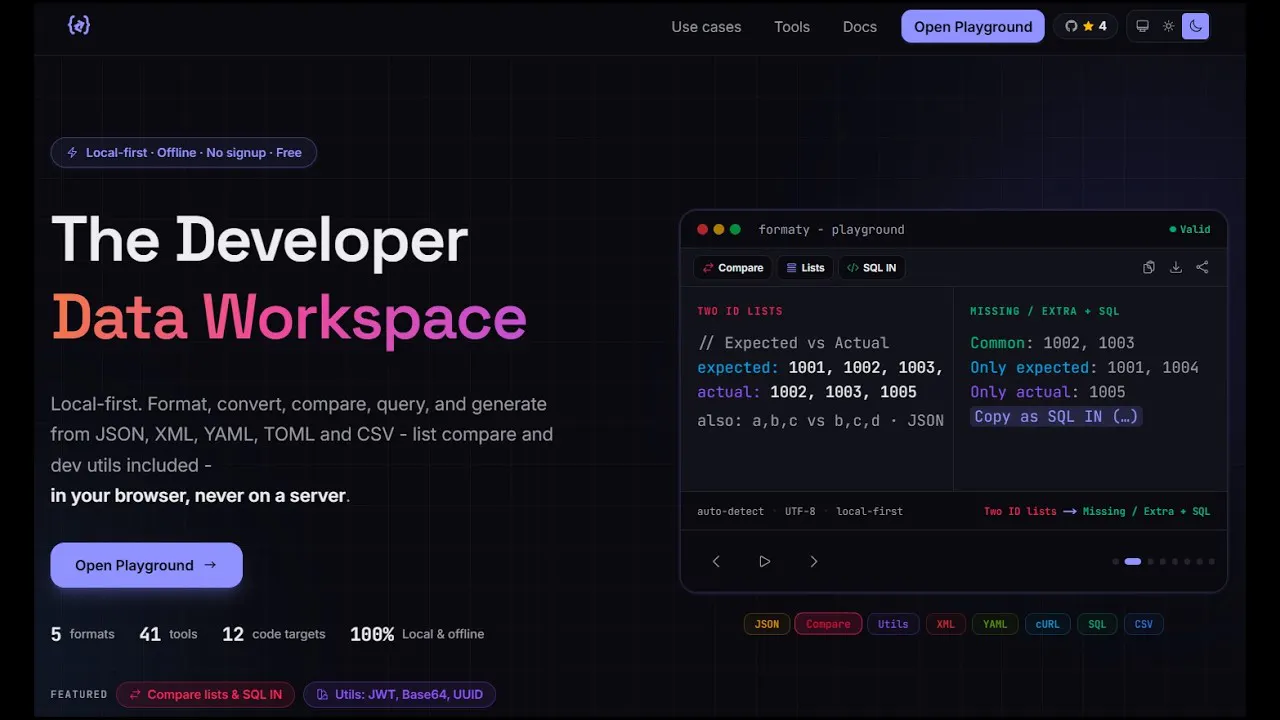Viewport: 1280px width, 720px height.
Task: Click the 'Common: 1002, 1003' result line
Action: pos(1052,342)
